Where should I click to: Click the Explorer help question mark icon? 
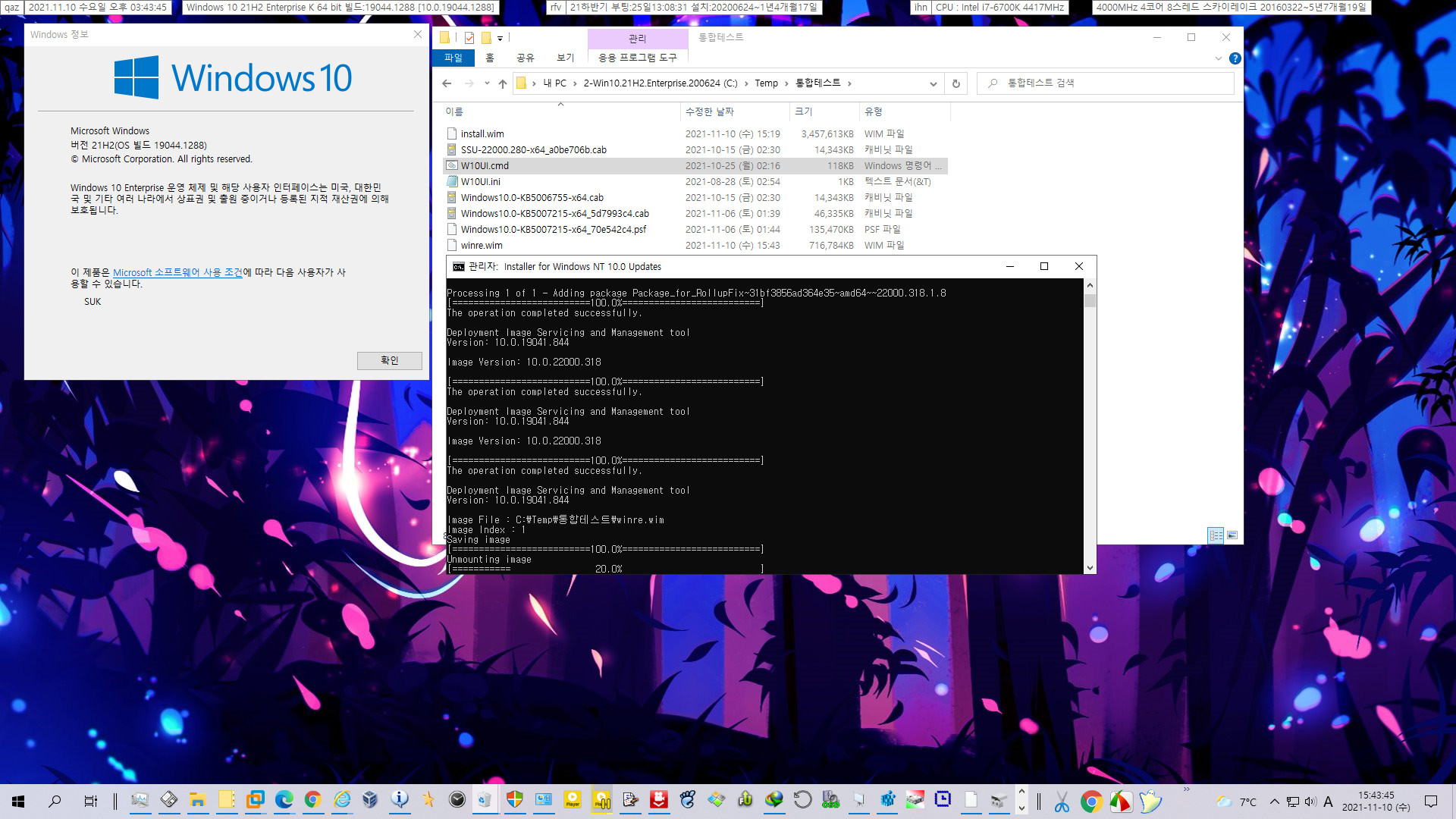1235,58
